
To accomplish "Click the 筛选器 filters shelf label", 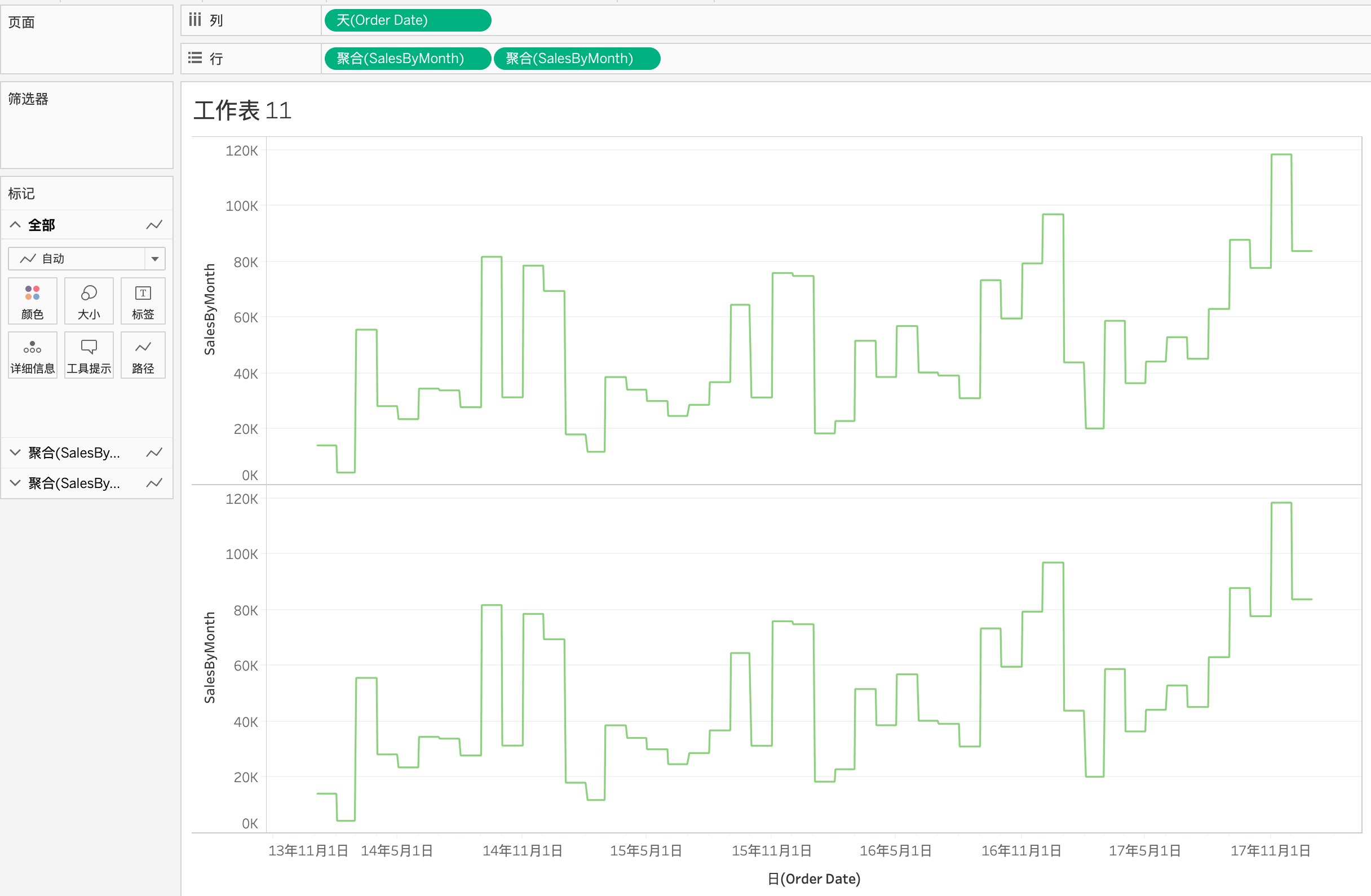I will [28, 99].
